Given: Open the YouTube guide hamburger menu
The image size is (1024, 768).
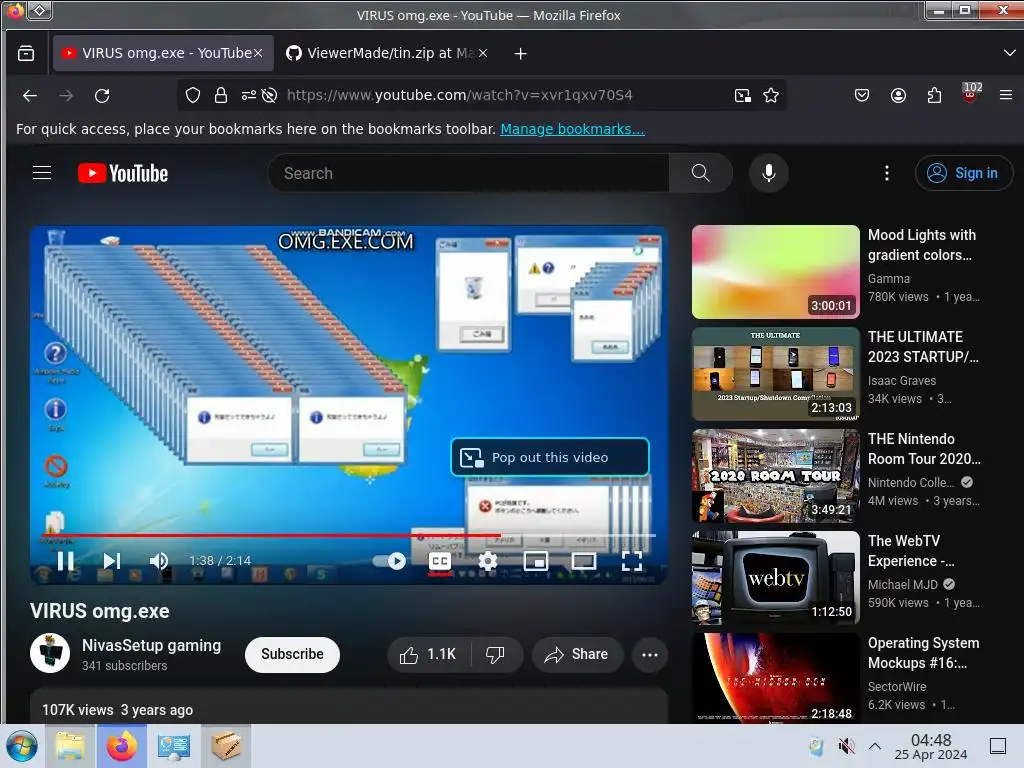Looking at the screenshot, I should pyautogui.click(x=42, y=173).
